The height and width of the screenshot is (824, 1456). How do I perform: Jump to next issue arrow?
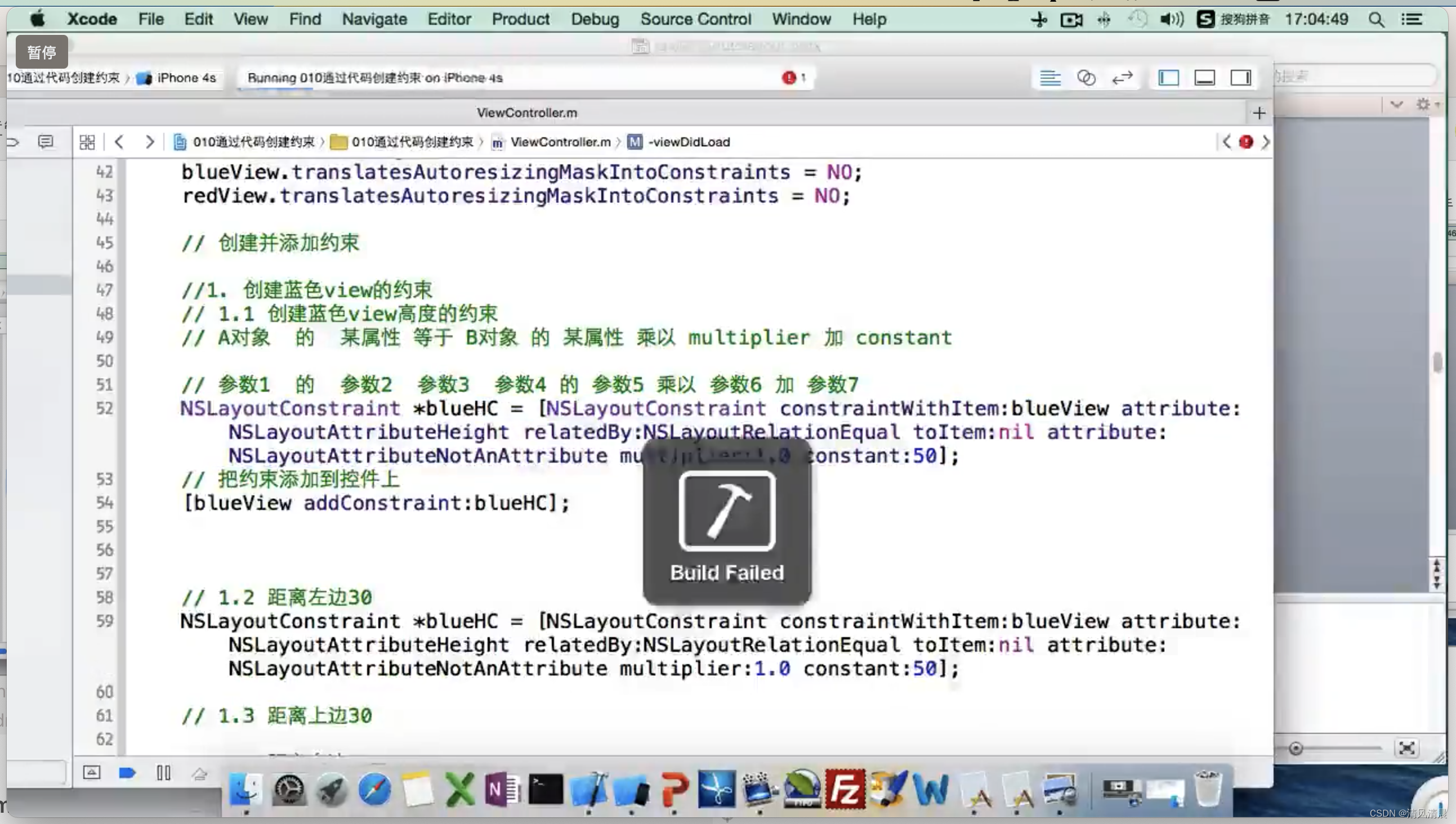click(x=1266, y=142)
